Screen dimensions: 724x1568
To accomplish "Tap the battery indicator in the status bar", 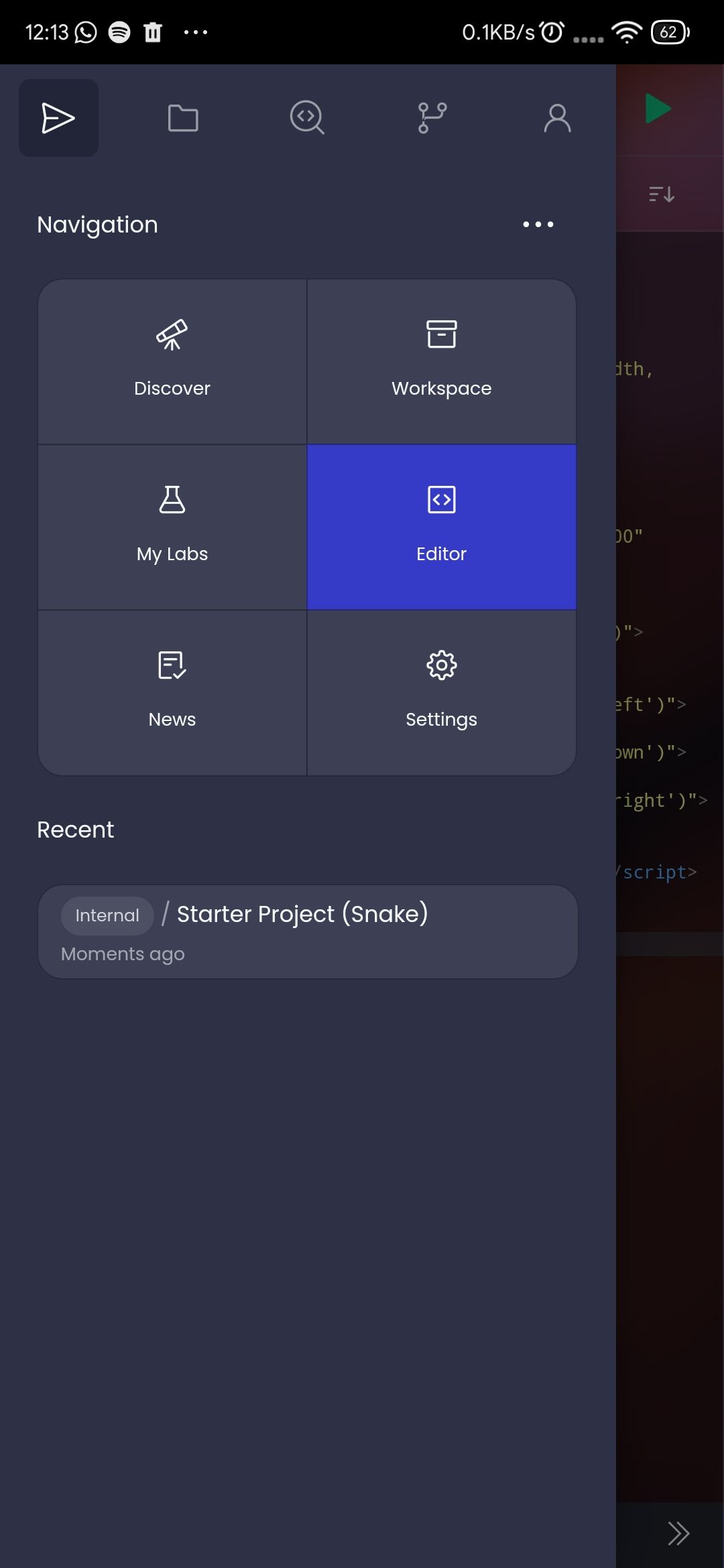I will coord(669,31).
